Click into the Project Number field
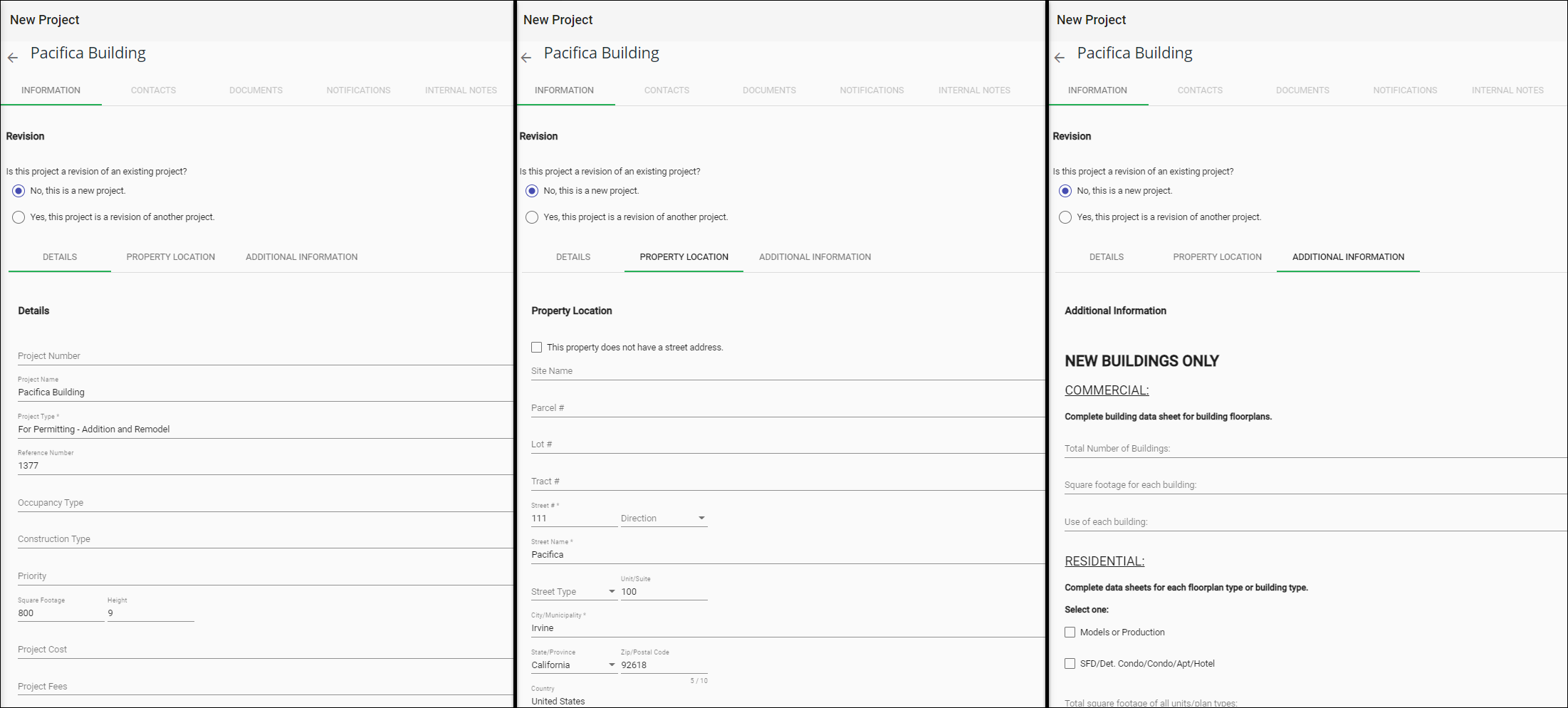 tap(263, 356)
